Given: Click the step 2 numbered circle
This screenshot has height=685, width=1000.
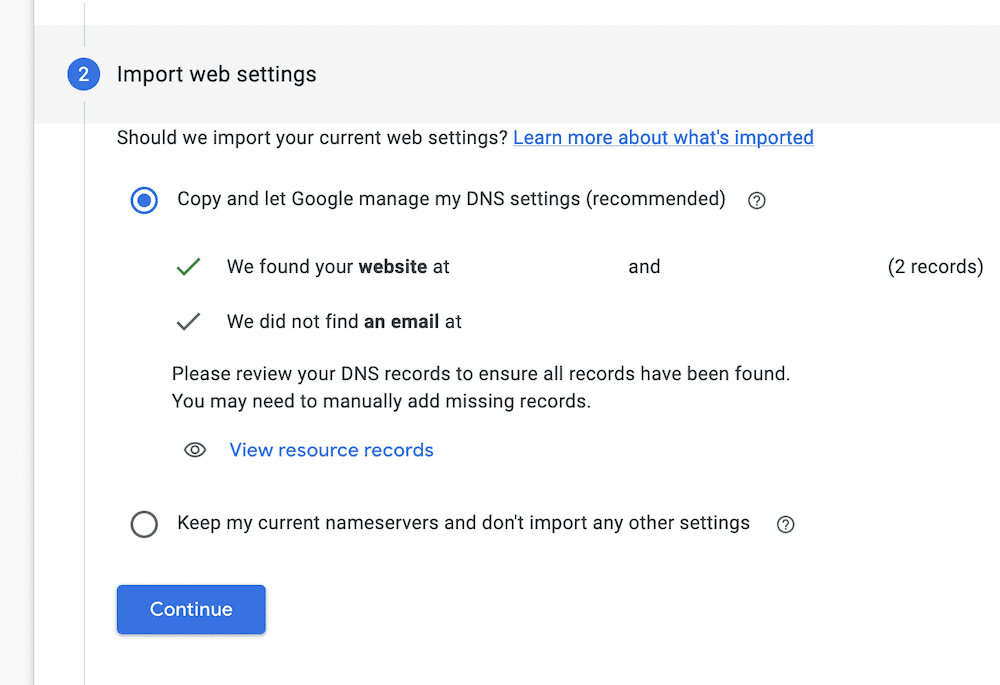Looking at the screenshot, I should (x=84, y=75).
